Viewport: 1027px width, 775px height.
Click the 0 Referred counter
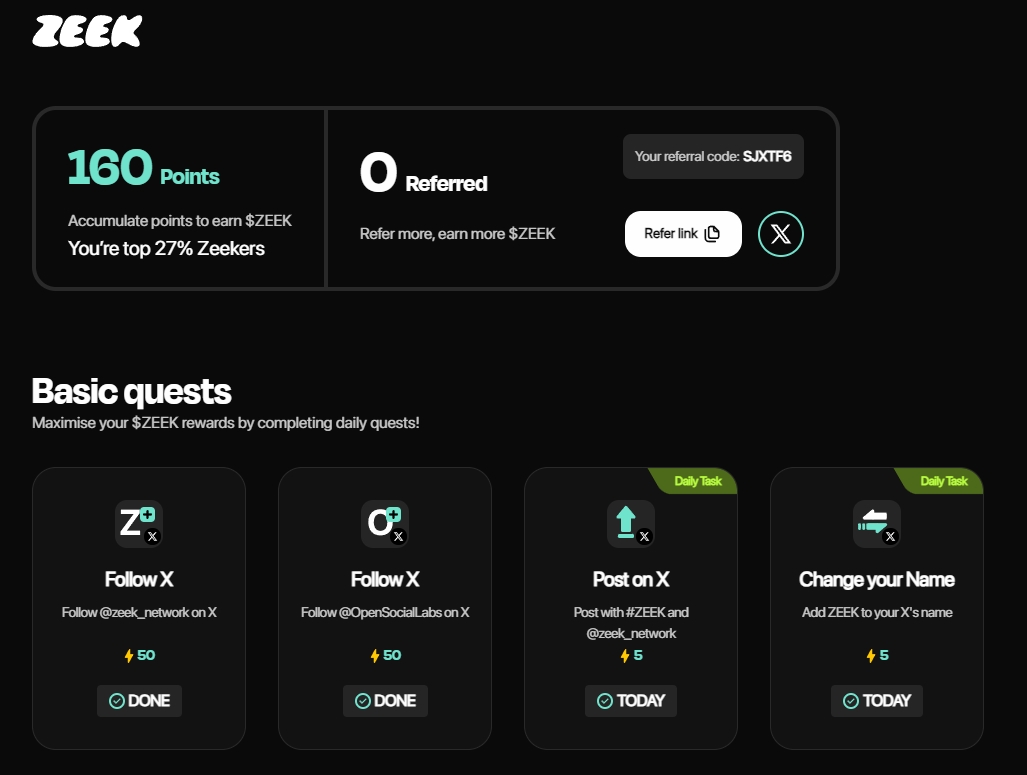(x=424, y=174)
